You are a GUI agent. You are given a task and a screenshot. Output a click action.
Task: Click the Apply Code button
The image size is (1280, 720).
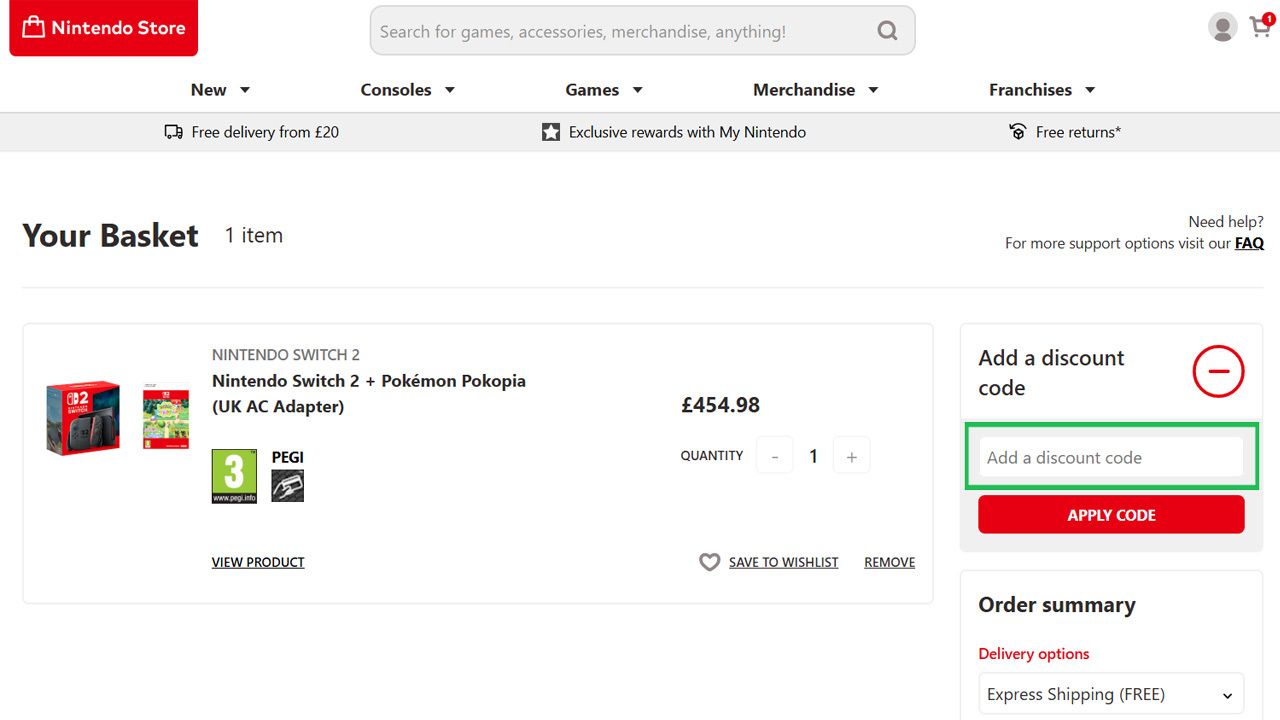(1111, 515)
